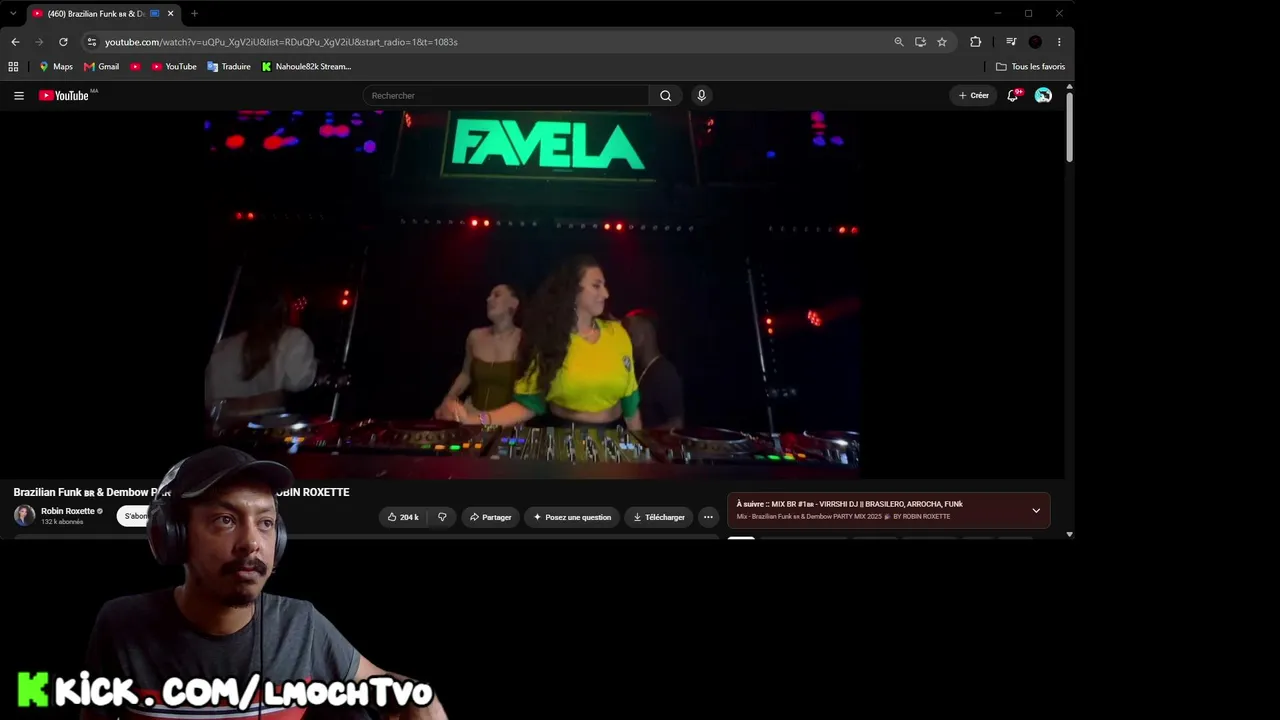Open the media control icon in toolbar
Image resolution: width=1280 pixels, height=720 pixels.
coord(1011,42)
